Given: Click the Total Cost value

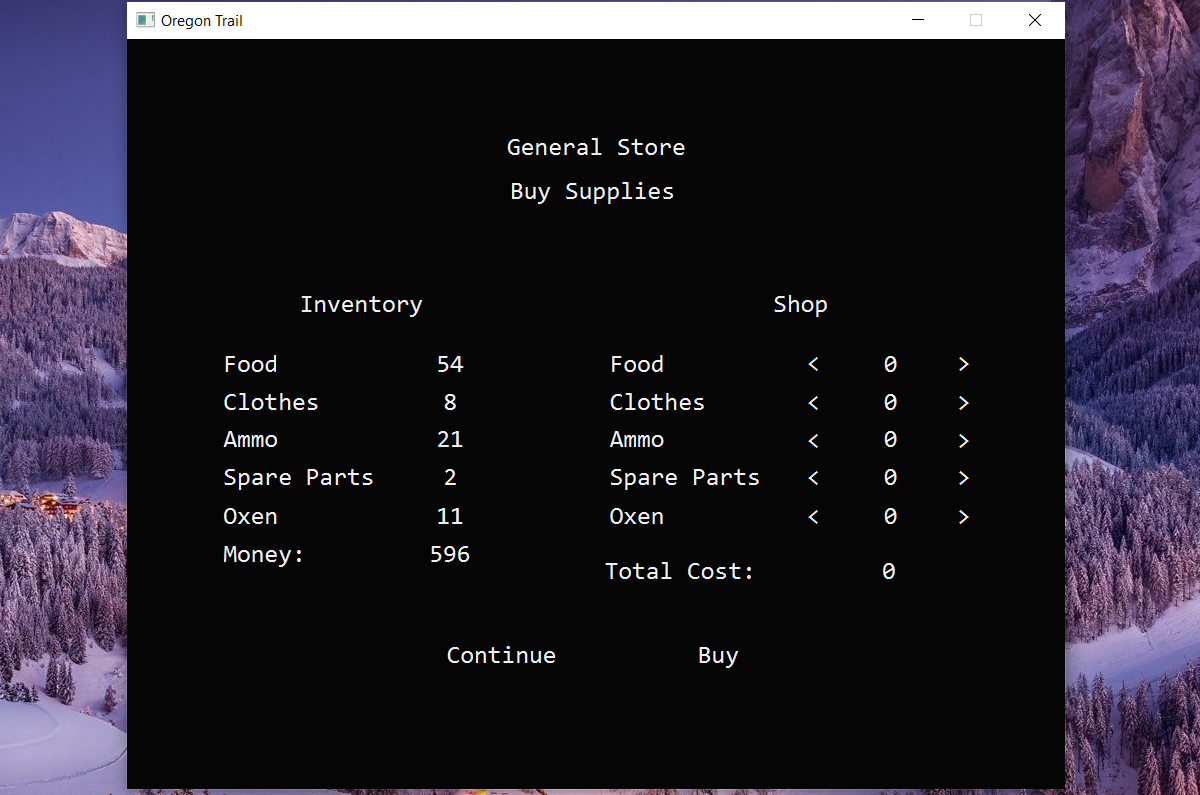Looking at the screenshot, I should click(888, 571).
